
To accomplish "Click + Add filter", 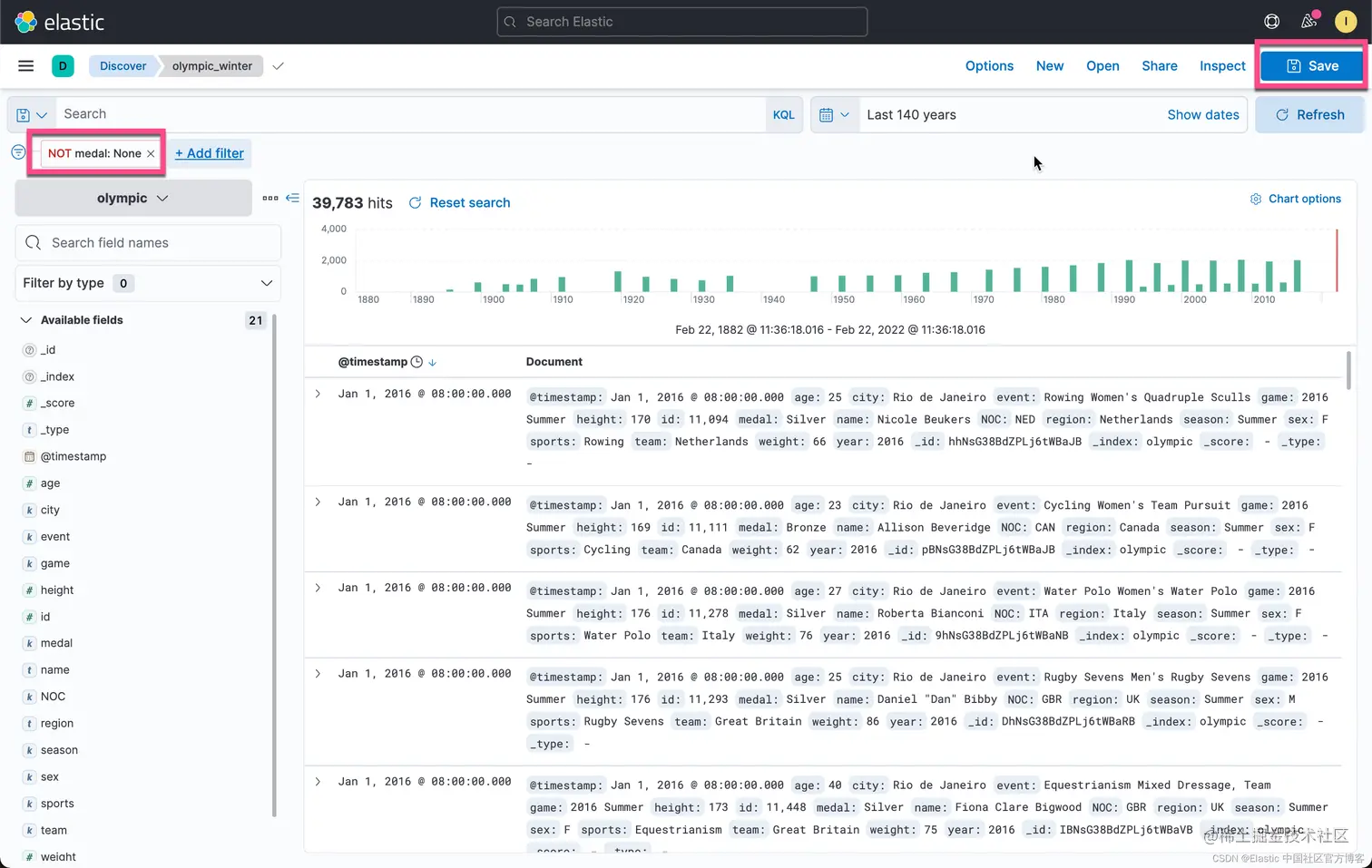I will coord(210,153).
